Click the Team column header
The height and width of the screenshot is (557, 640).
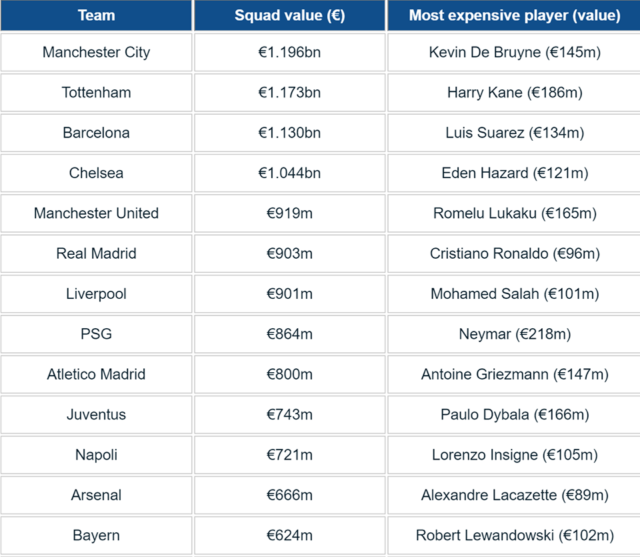click(96, 16)
